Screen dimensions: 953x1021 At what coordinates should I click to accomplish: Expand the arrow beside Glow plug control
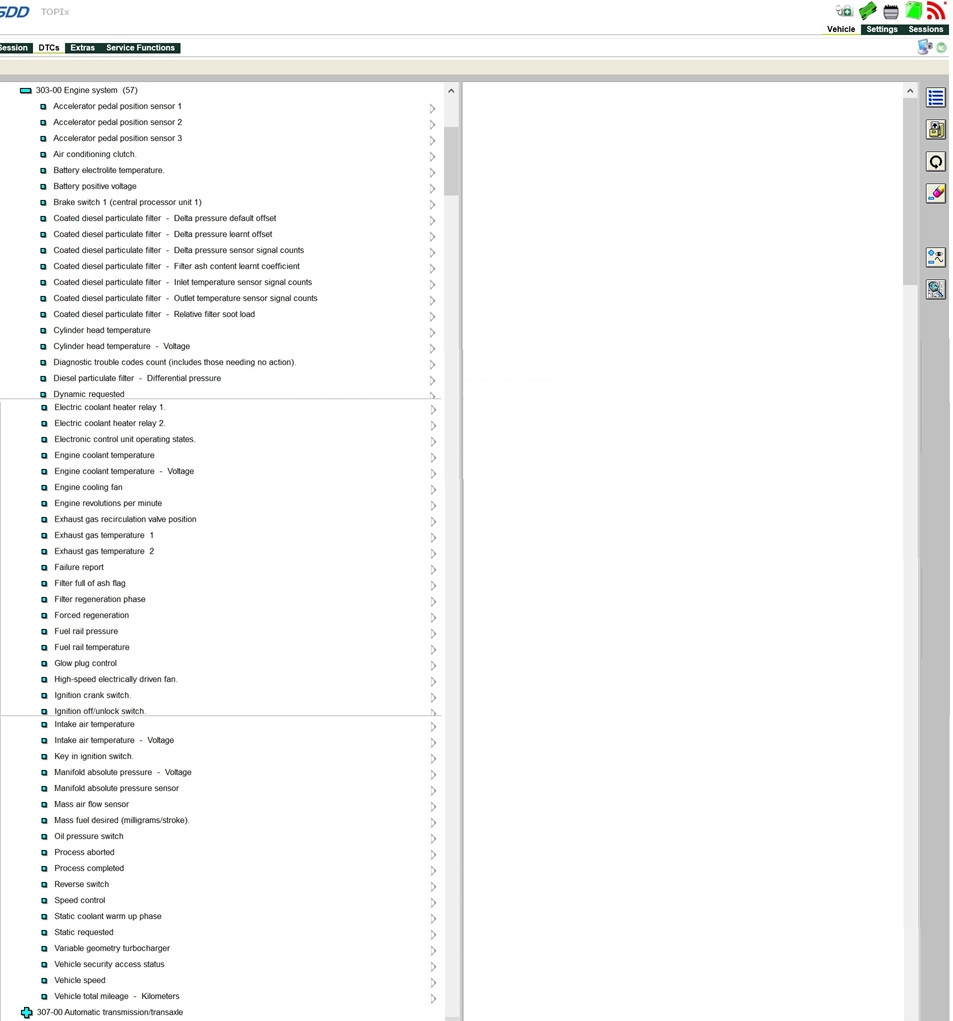pos(433,665)
